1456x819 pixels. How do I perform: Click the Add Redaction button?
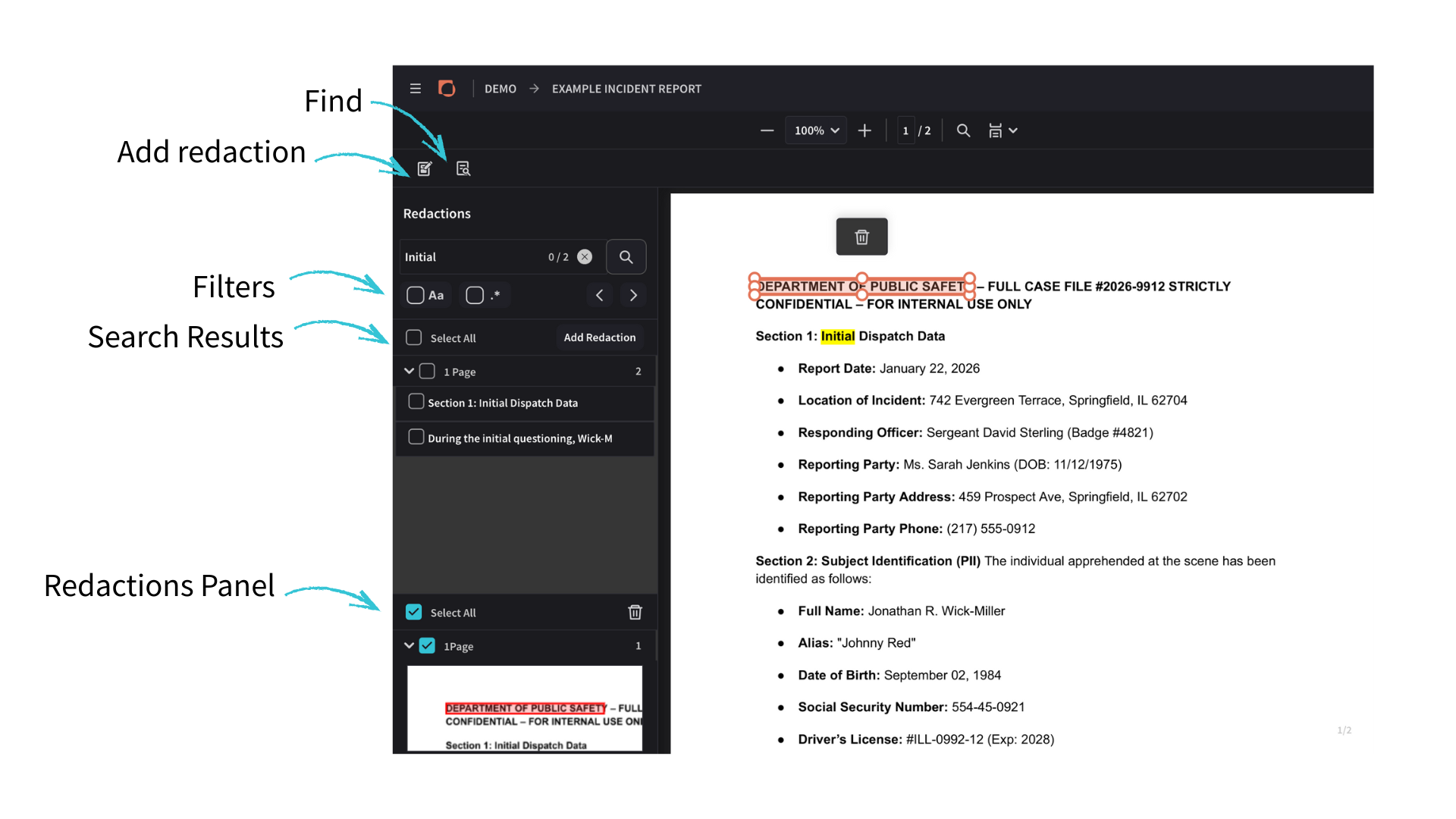pyautogui.click(x=599, y=337)
